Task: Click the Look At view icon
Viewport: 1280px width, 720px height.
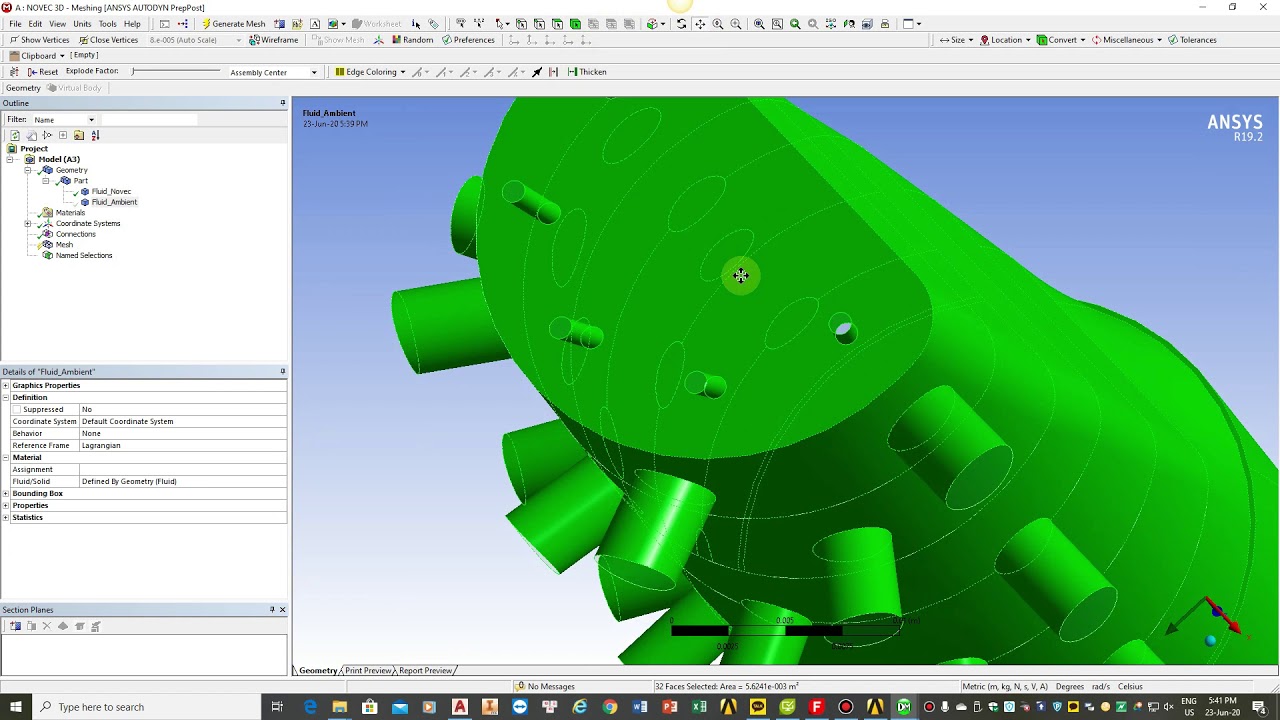Action: tap(849, 24)
